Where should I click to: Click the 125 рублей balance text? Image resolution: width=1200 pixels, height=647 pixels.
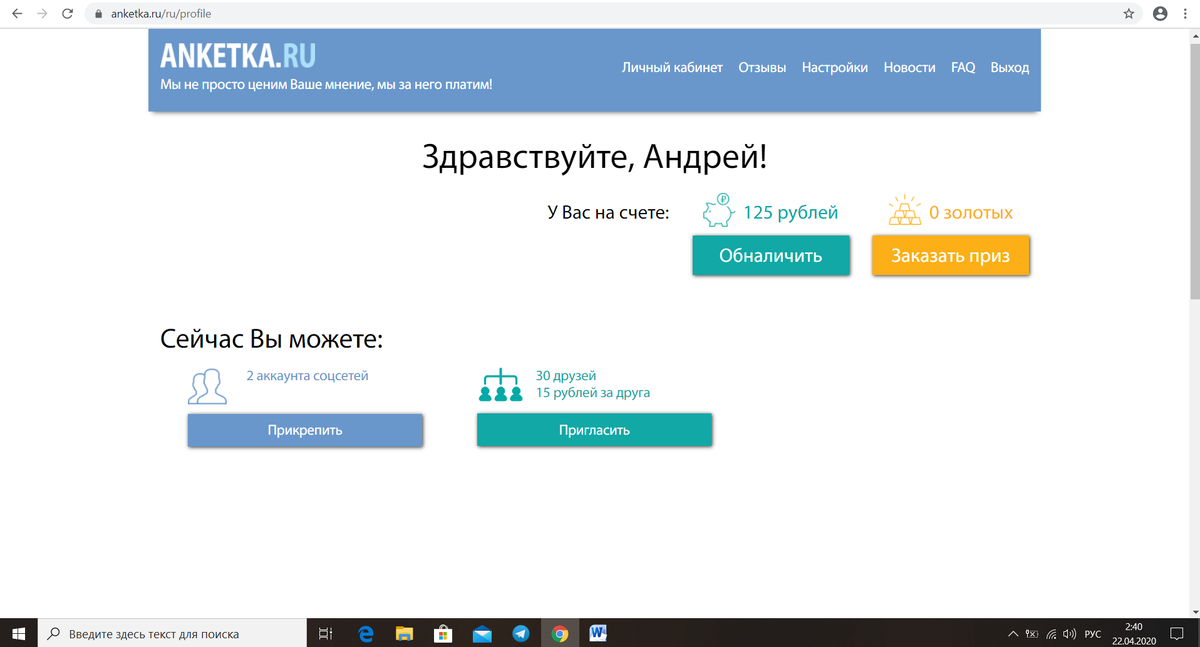pyautogui.click(x=791, y=213)
